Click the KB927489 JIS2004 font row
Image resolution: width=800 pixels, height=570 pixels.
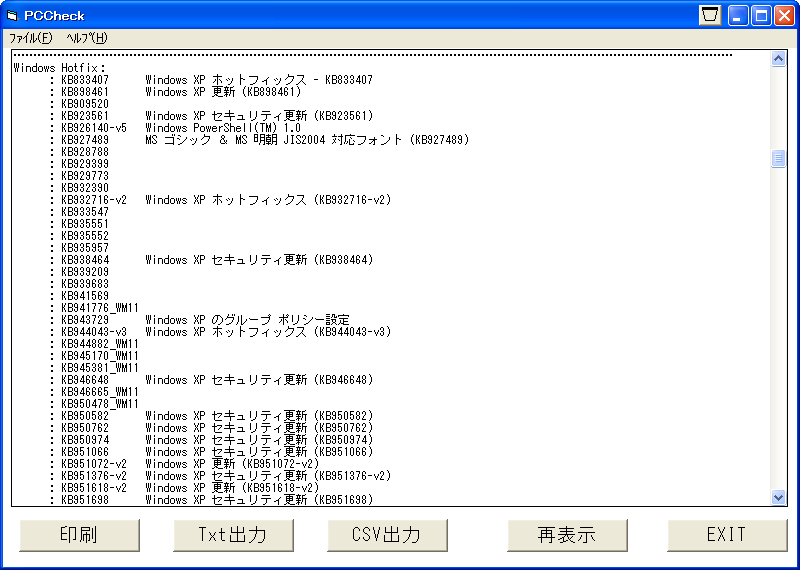point(259,140)
